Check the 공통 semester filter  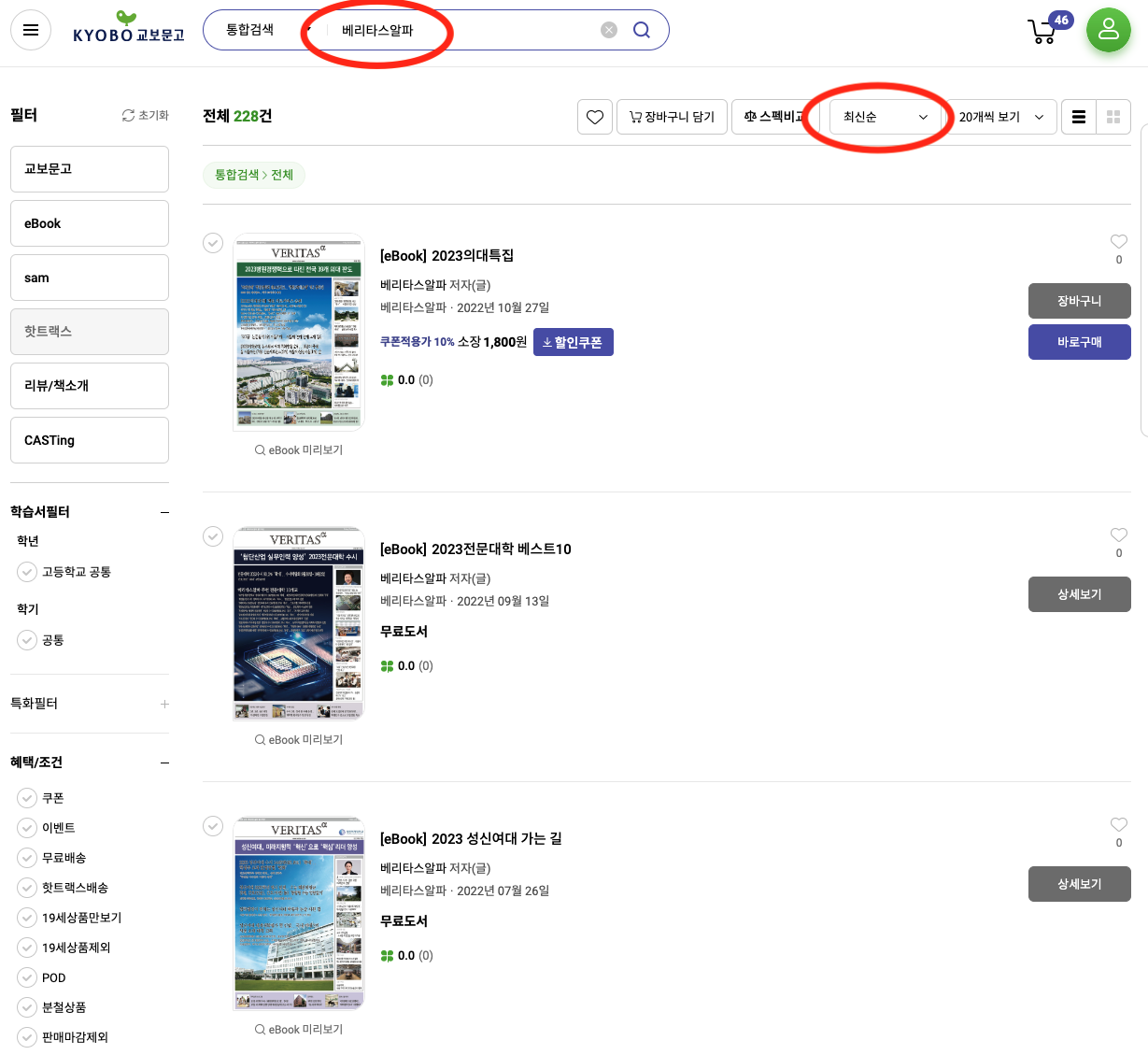[27, 640]
